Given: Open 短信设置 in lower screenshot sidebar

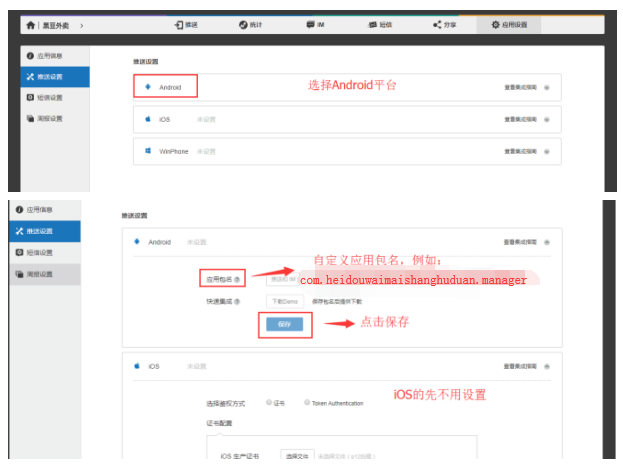Looking at the screenshot, I should tap(45, 253).
